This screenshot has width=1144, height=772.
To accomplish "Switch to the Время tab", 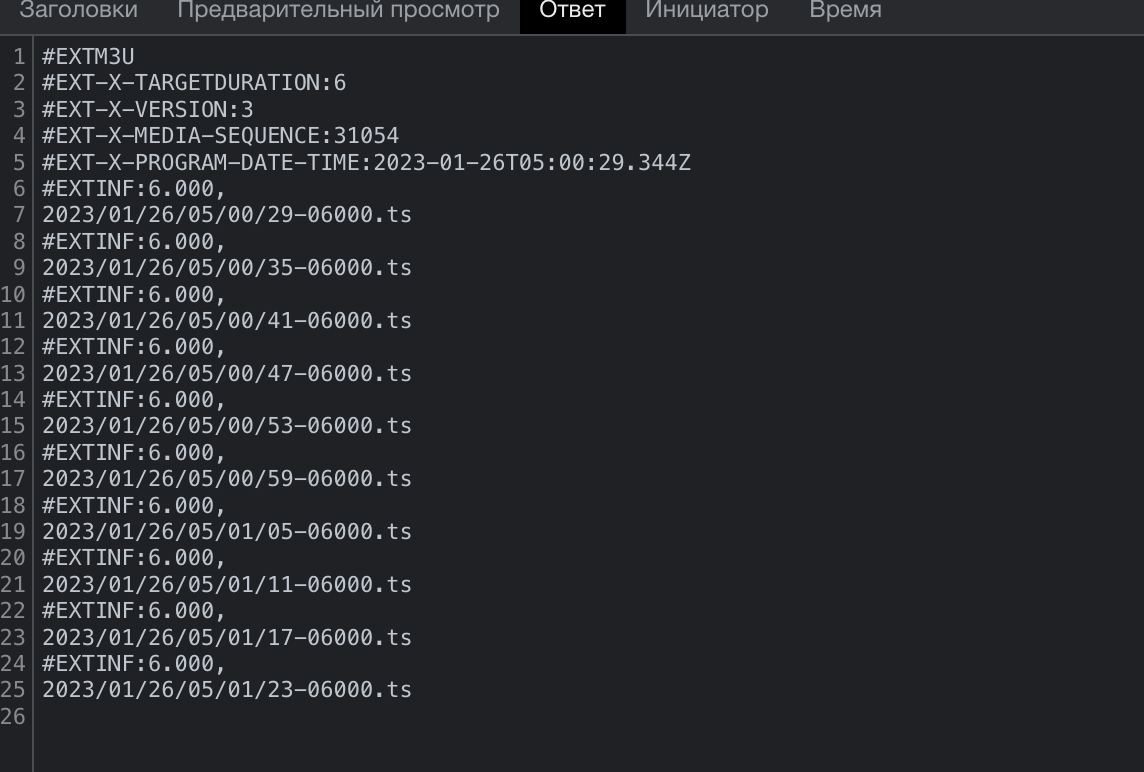I will 845,12.
